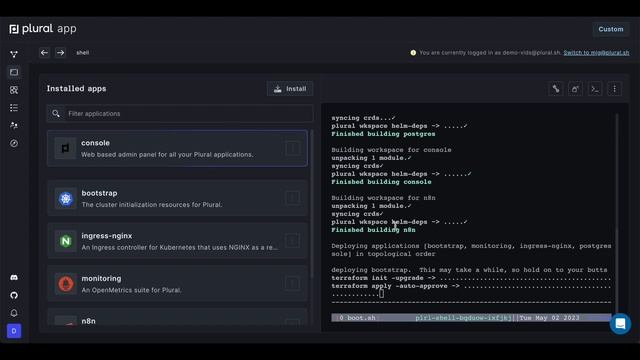
Task: Open the list view sidebar icon
Action: click(14, 108)
